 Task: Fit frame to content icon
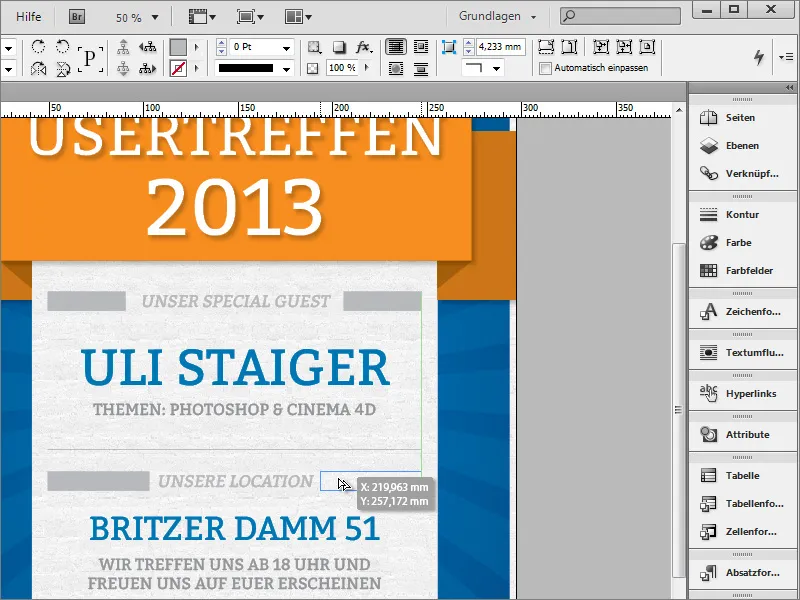point(623,47)
